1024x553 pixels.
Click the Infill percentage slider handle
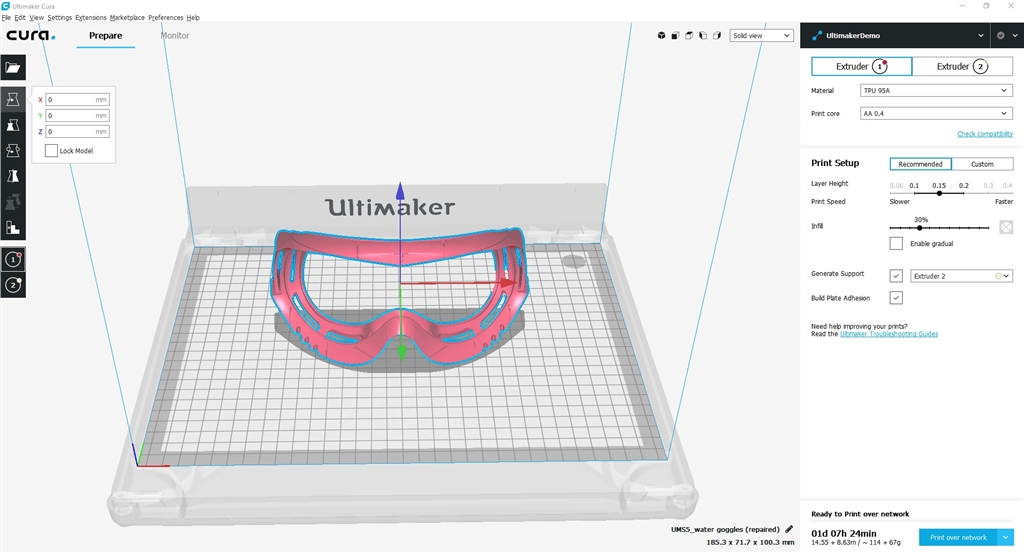(920, 228)
